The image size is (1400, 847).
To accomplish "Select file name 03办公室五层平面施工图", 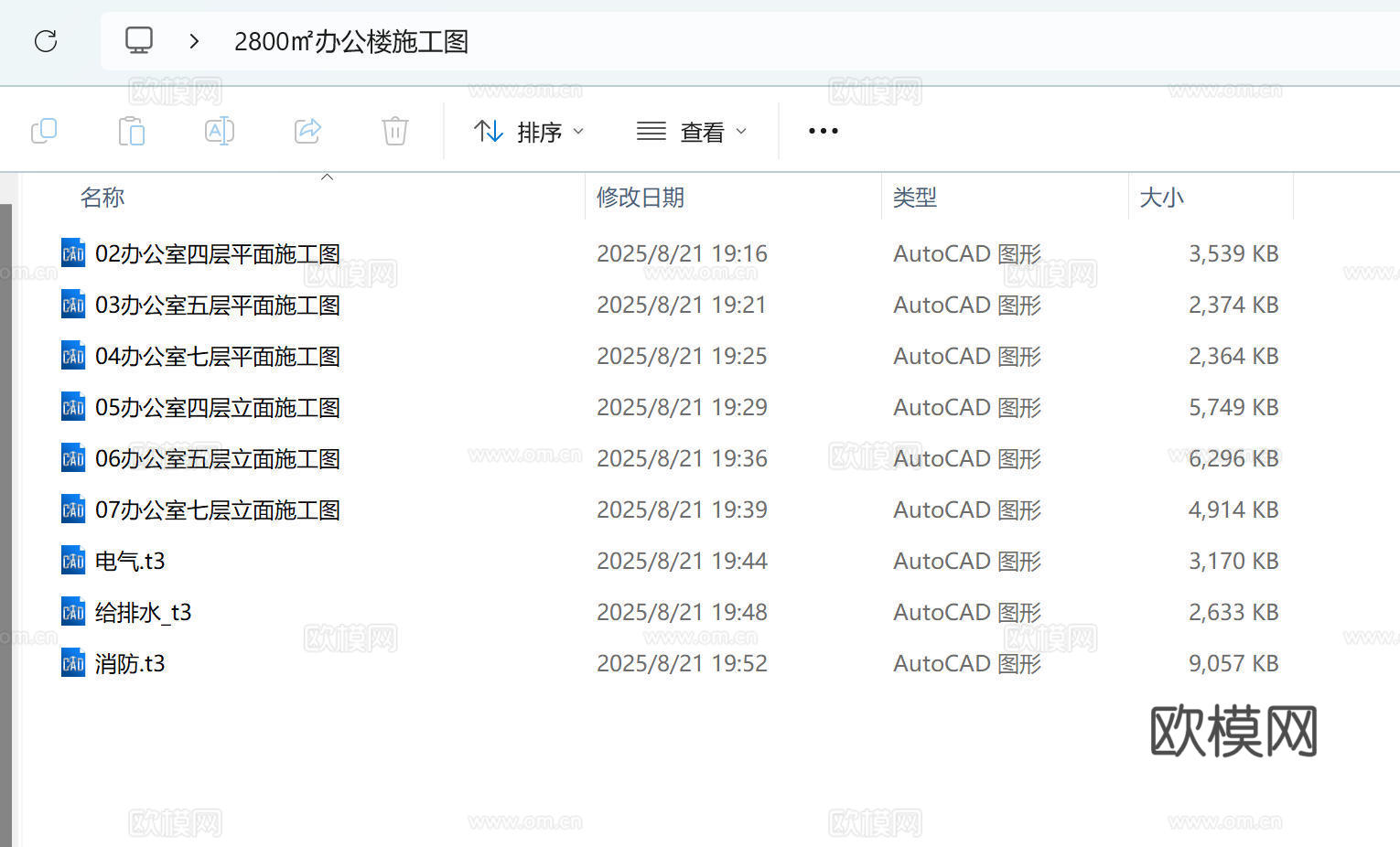I will coord(218,305).
